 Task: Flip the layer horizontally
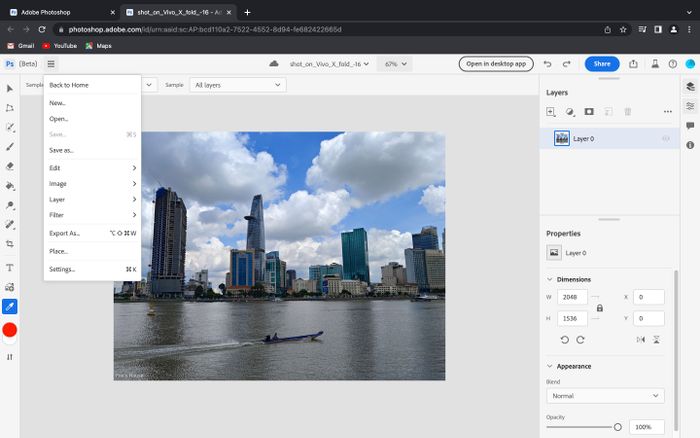pyautogui.click(x=640, y=340)
